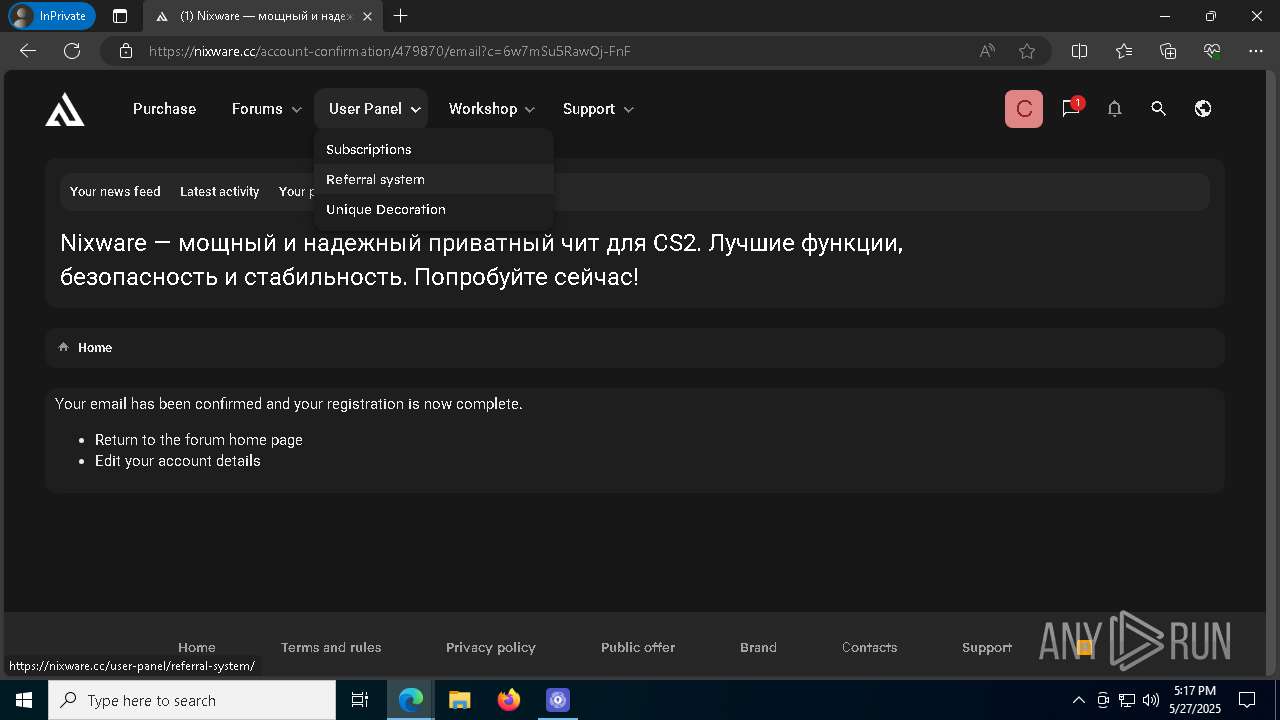Image resolution: width=1280 pixels, height=720 pixels.
Task: Open Windows notification center
Action: 1247,700
